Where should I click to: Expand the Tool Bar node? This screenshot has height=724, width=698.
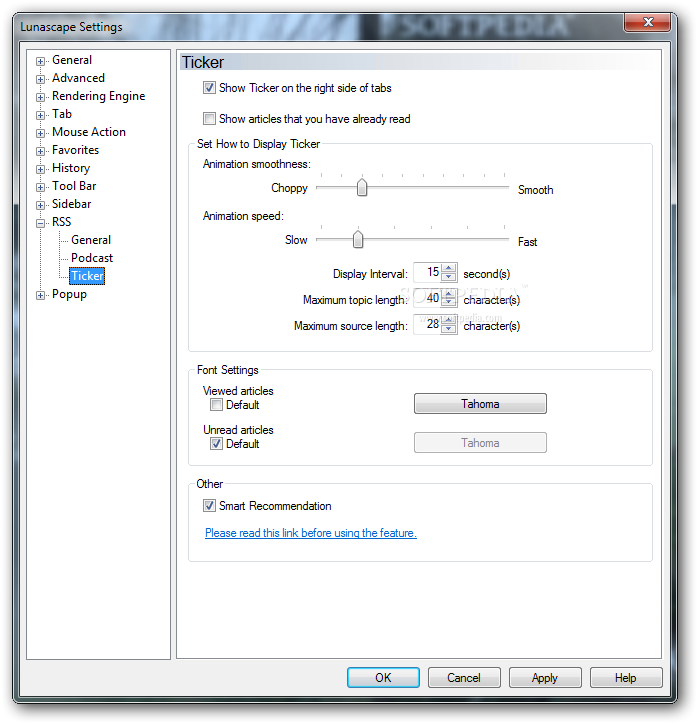(x=41, y=187)
